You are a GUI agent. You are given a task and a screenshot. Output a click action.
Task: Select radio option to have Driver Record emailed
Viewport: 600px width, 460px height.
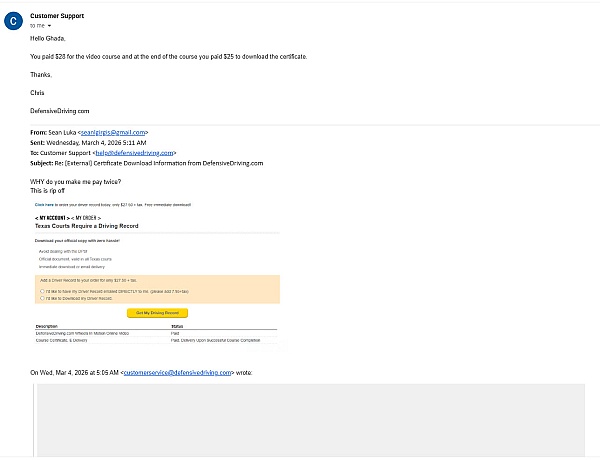click(42, 291)
